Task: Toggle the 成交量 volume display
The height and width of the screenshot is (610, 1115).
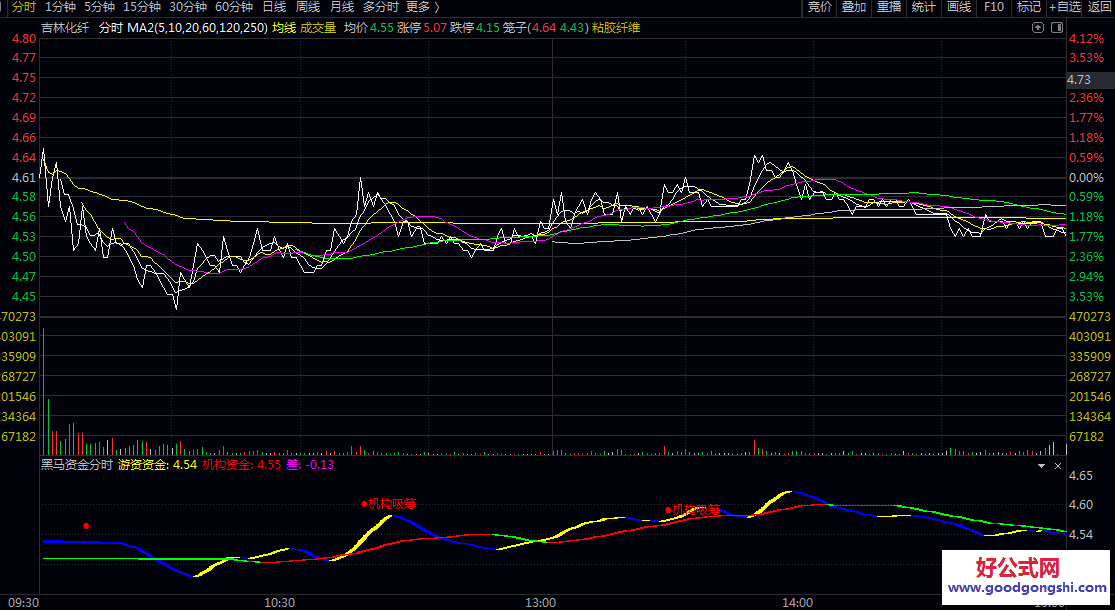Action: click(x=316, y=28)
